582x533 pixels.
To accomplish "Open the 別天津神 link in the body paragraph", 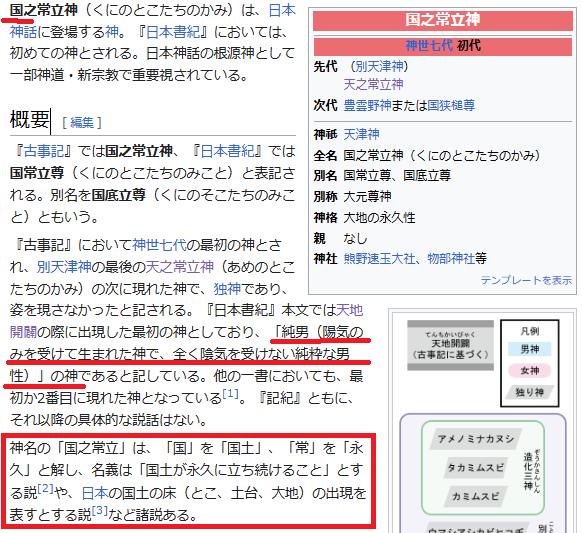I will (64, 266).
